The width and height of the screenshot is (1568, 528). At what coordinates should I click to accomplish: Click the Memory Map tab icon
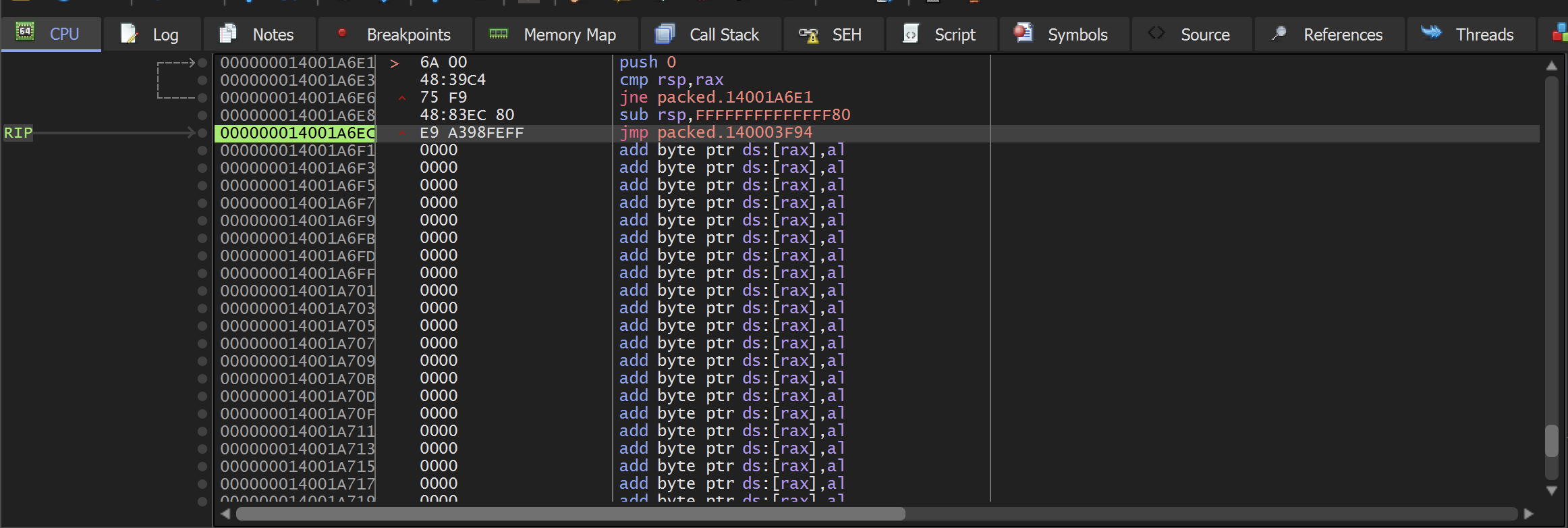(499, 34)
